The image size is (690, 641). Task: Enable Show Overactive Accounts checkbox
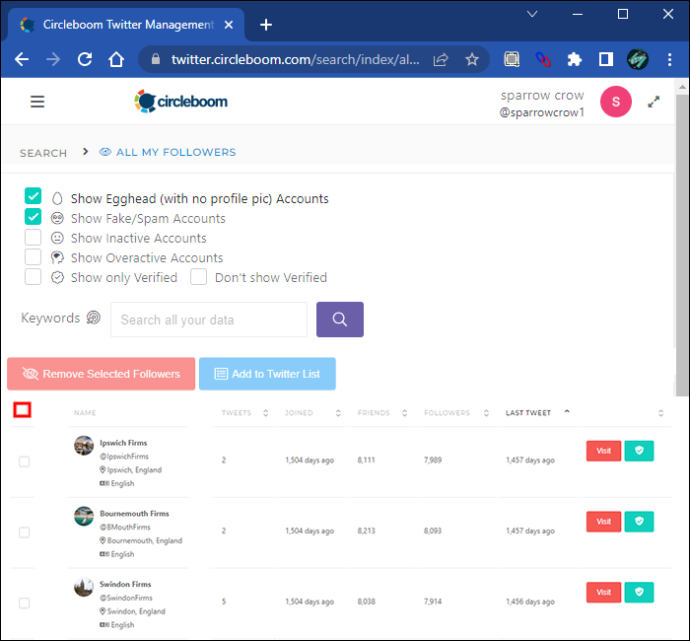coord(33,256)
